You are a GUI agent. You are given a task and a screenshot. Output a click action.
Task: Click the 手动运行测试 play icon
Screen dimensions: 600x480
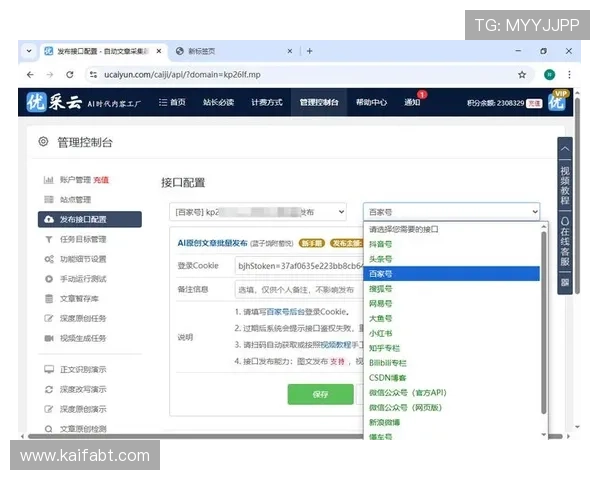(x=49, y=279)
